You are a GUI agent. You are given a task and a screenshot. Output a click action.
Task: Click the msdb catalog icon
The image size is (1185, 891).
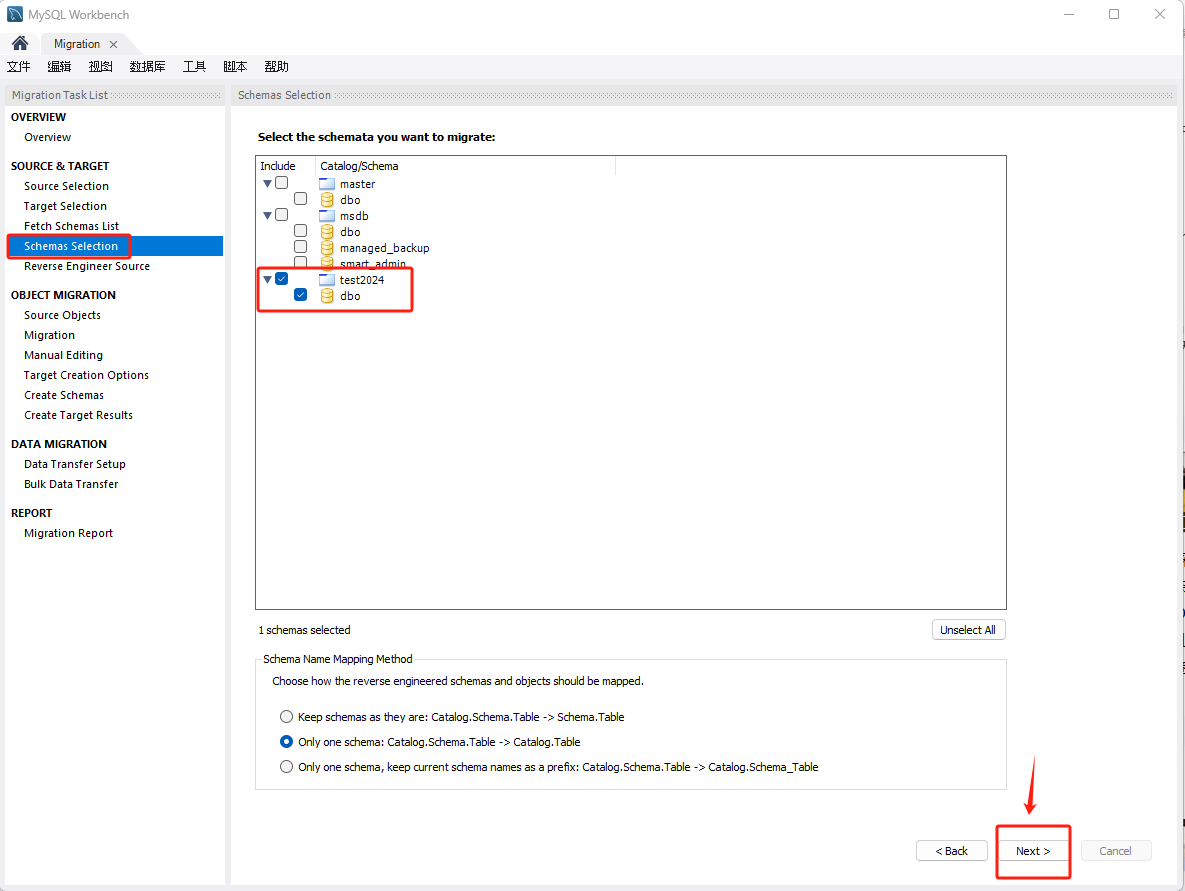click(x=327, y=216)
